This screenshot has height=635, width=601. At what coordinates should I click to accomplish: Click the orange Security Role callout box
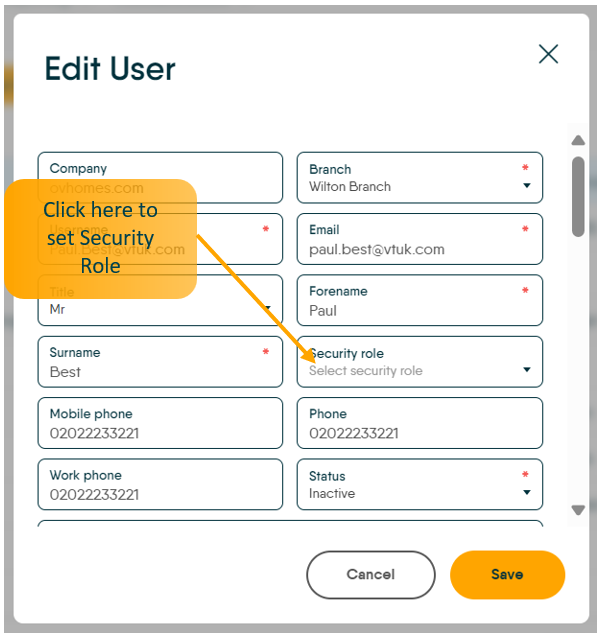[100, 238]
